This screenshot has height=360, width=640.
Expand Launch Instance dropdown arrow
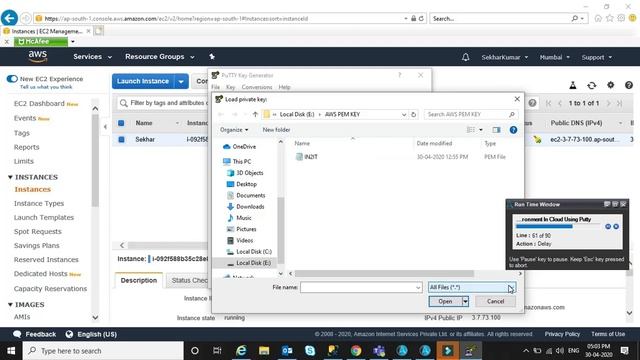pos(181,81)
